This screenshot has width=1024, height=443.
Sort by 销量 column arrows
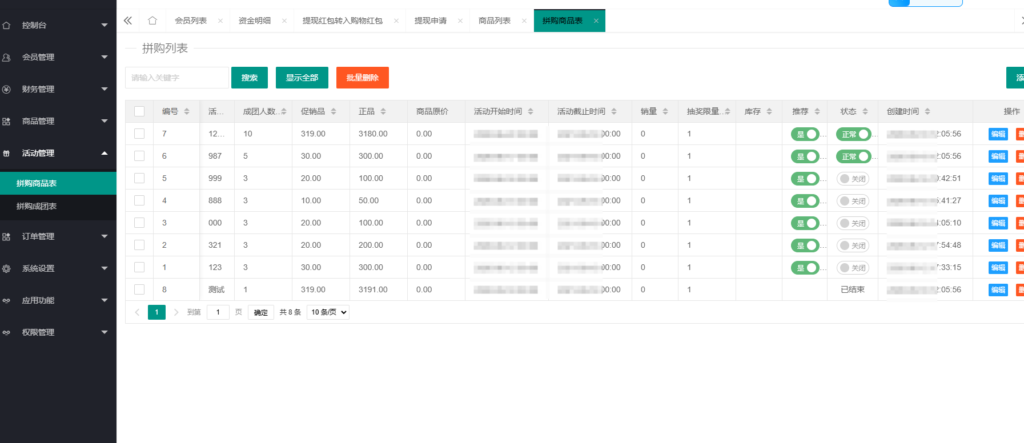[x=665, y=112]
